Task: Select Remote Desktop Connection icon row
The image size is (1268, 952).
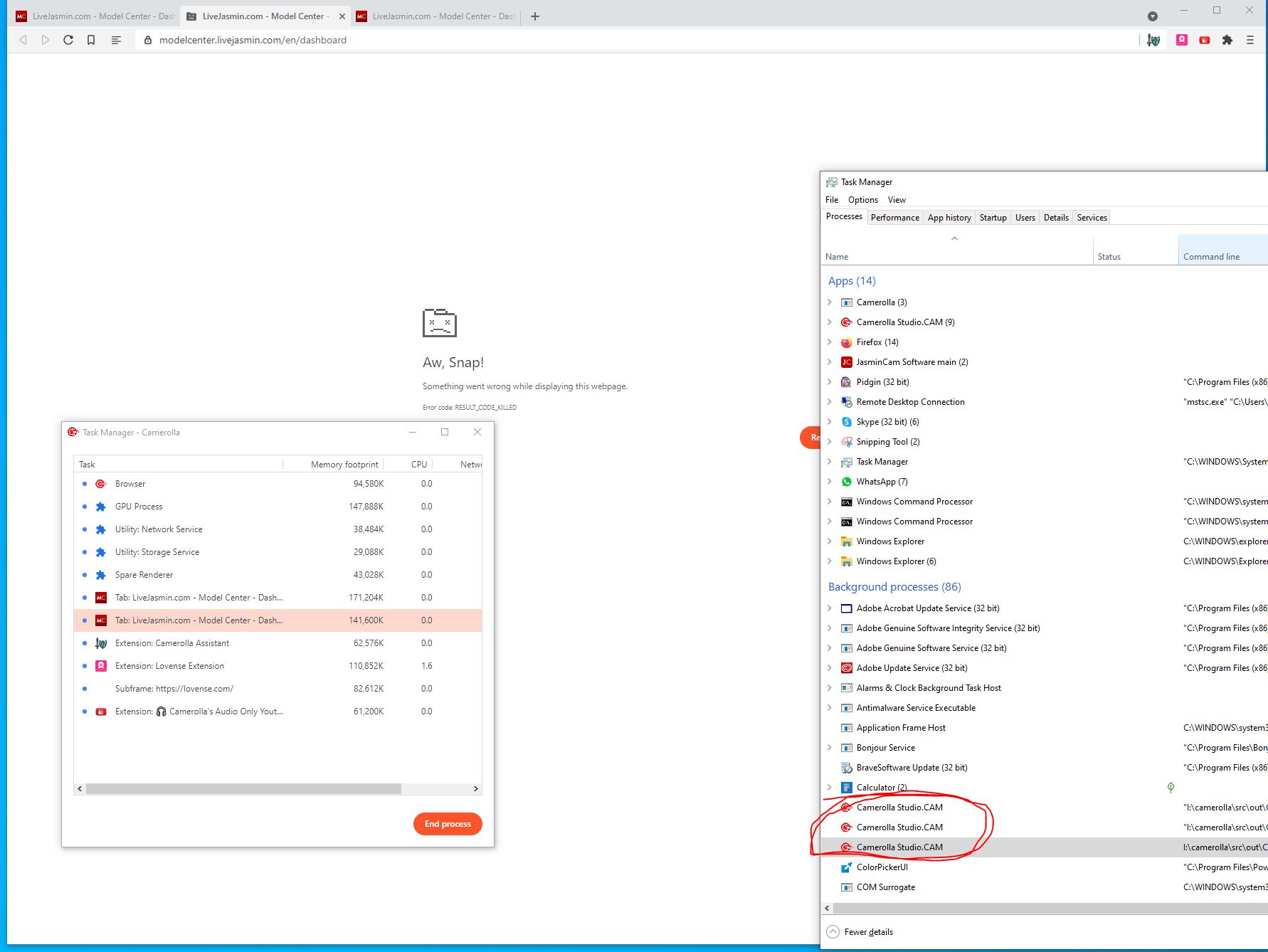Action: coord(846,402)
